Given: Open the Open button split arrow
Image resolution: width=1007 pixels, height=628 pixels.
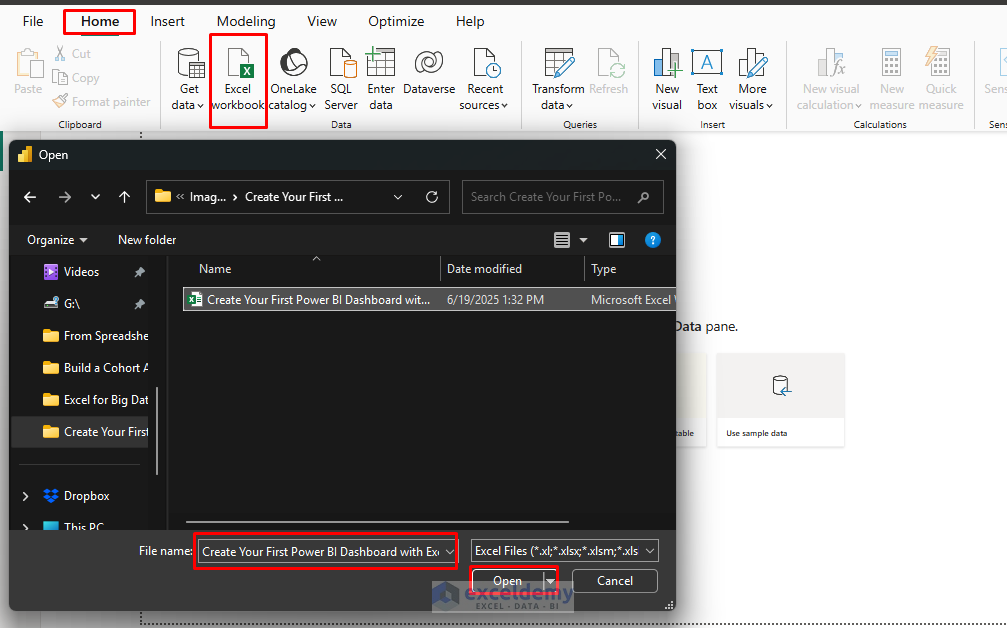Looking at the screenshot, I should pos(550,581).
